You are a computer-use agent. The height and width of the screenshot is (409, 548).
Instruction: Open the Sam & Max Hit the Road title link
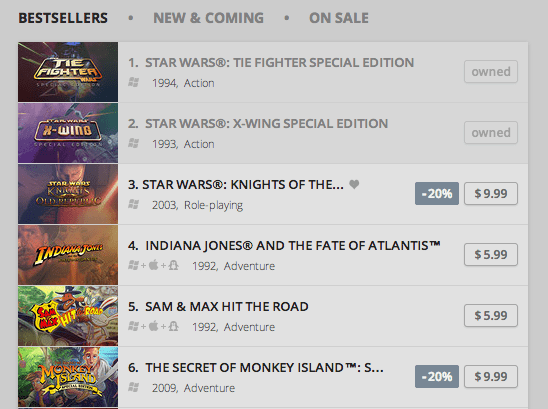pos(227,307)
